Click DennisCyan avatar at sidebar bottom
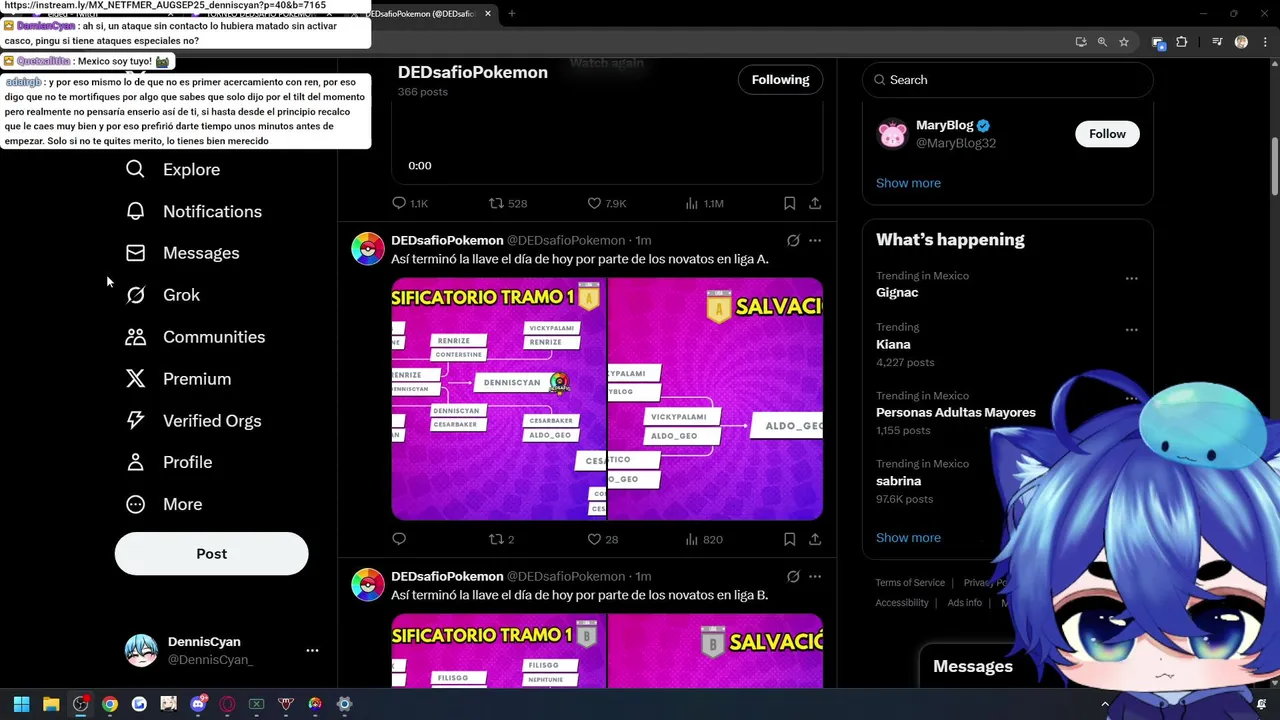1280x720 pixels. click(141, 650)
